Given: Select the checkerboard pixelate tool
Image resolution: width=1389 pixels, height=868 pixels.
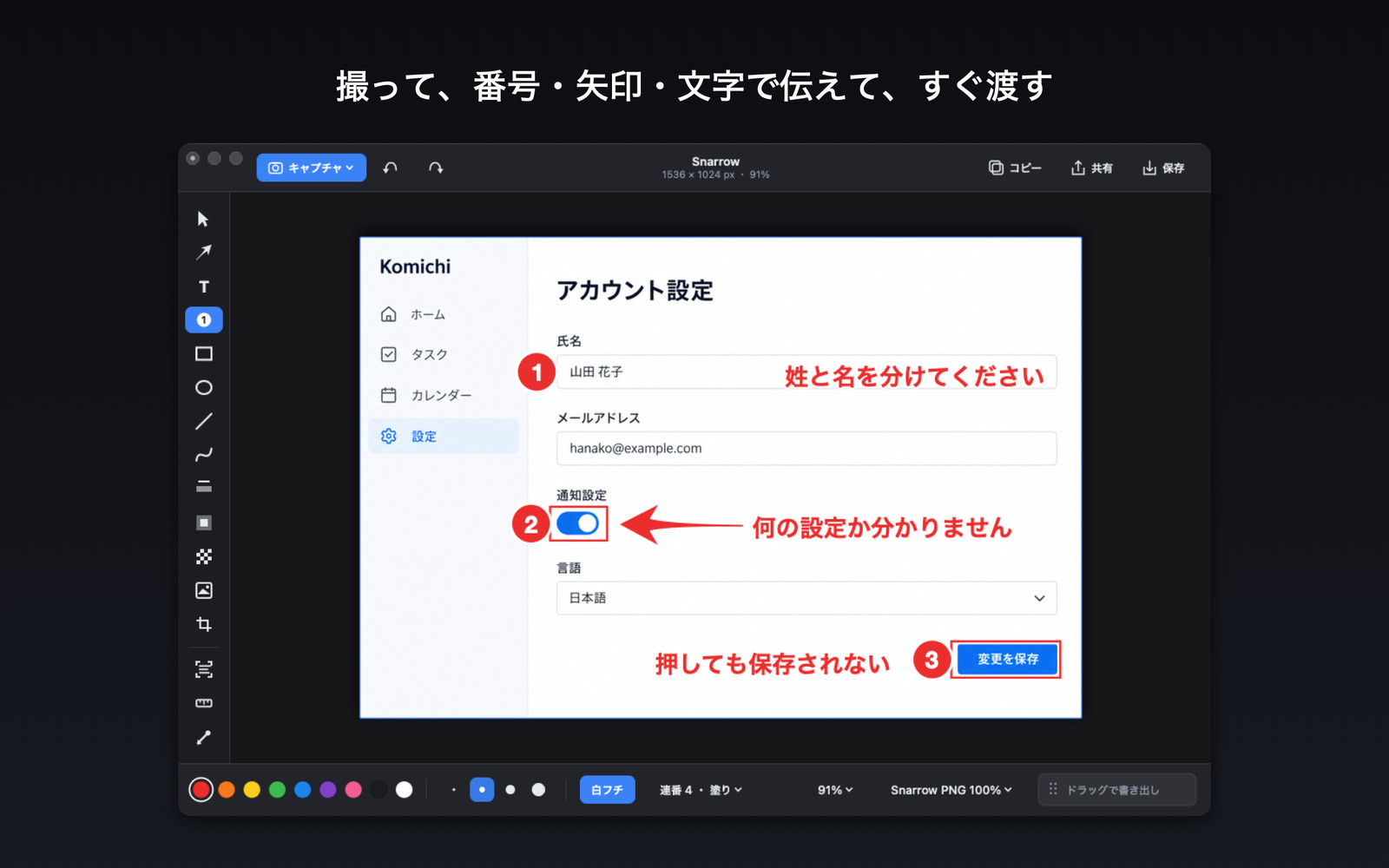Looking at the screenshot, I should [203, 557].
